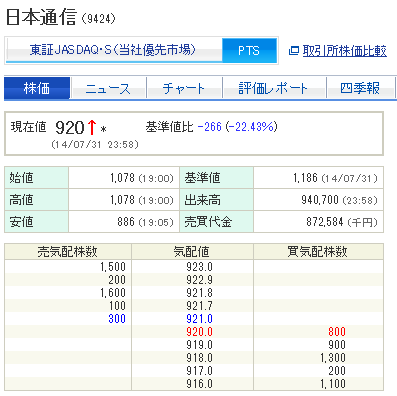Select the 株価 tab
Image resolution: width=397 pixels, height=396 pixels.
(37, 88)
